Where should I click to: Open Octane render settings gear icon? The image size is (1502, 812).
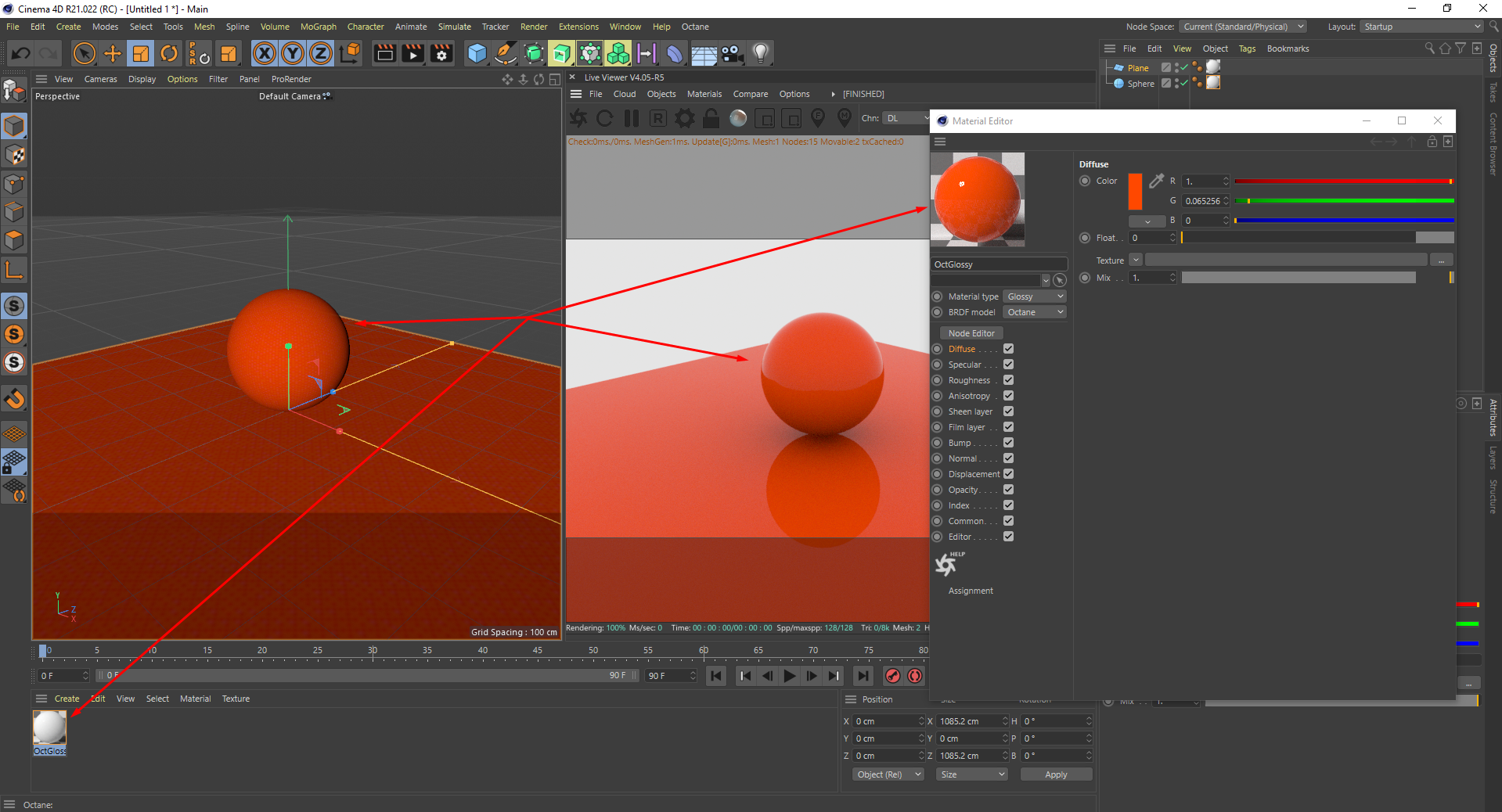pyautogui.click(x=685, y=118)
